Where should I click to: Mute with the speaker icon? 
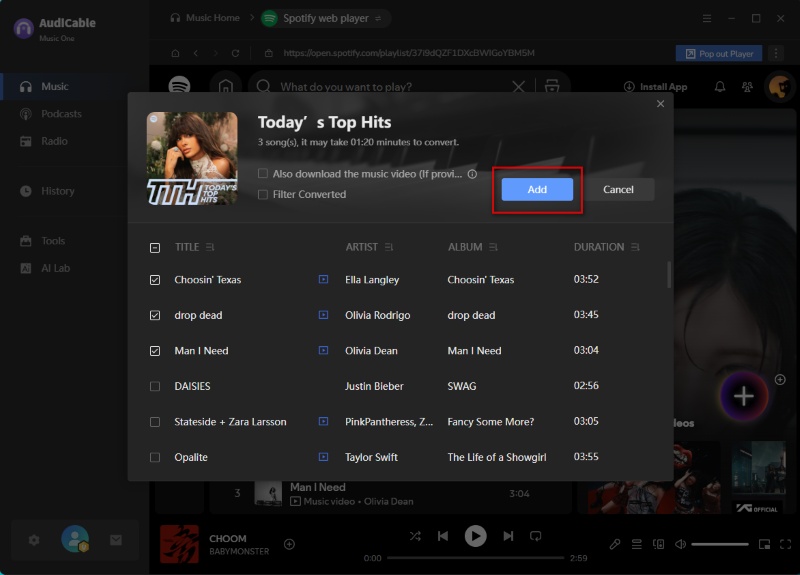point(681,544)
